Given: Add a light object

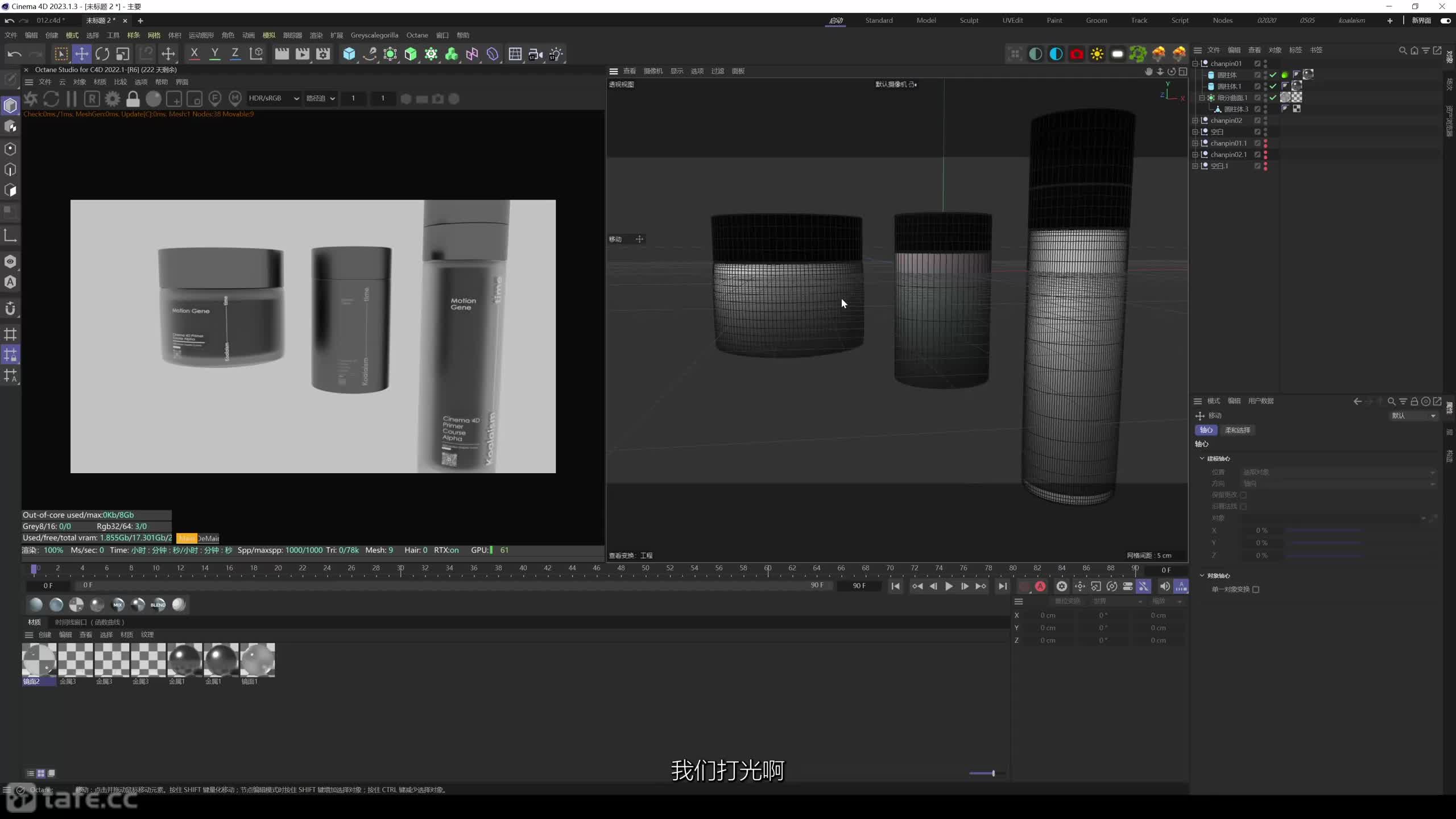Looking at the screenshot, I should [556, 54].
